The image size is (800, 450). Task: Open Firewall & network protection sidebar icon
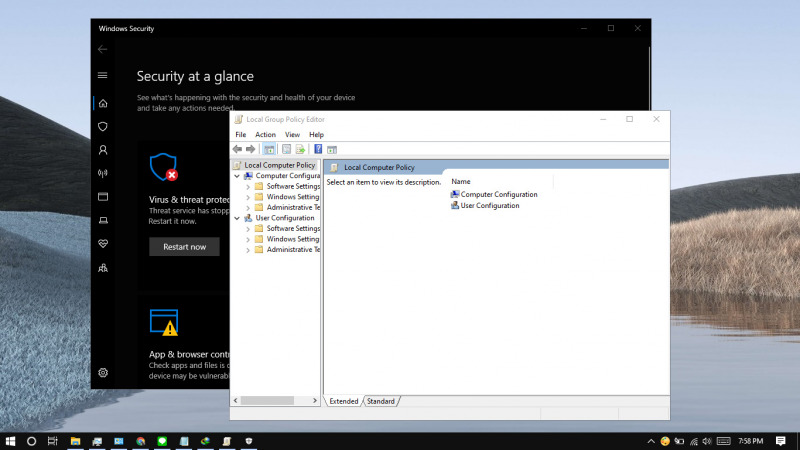(x=103, y=173)
